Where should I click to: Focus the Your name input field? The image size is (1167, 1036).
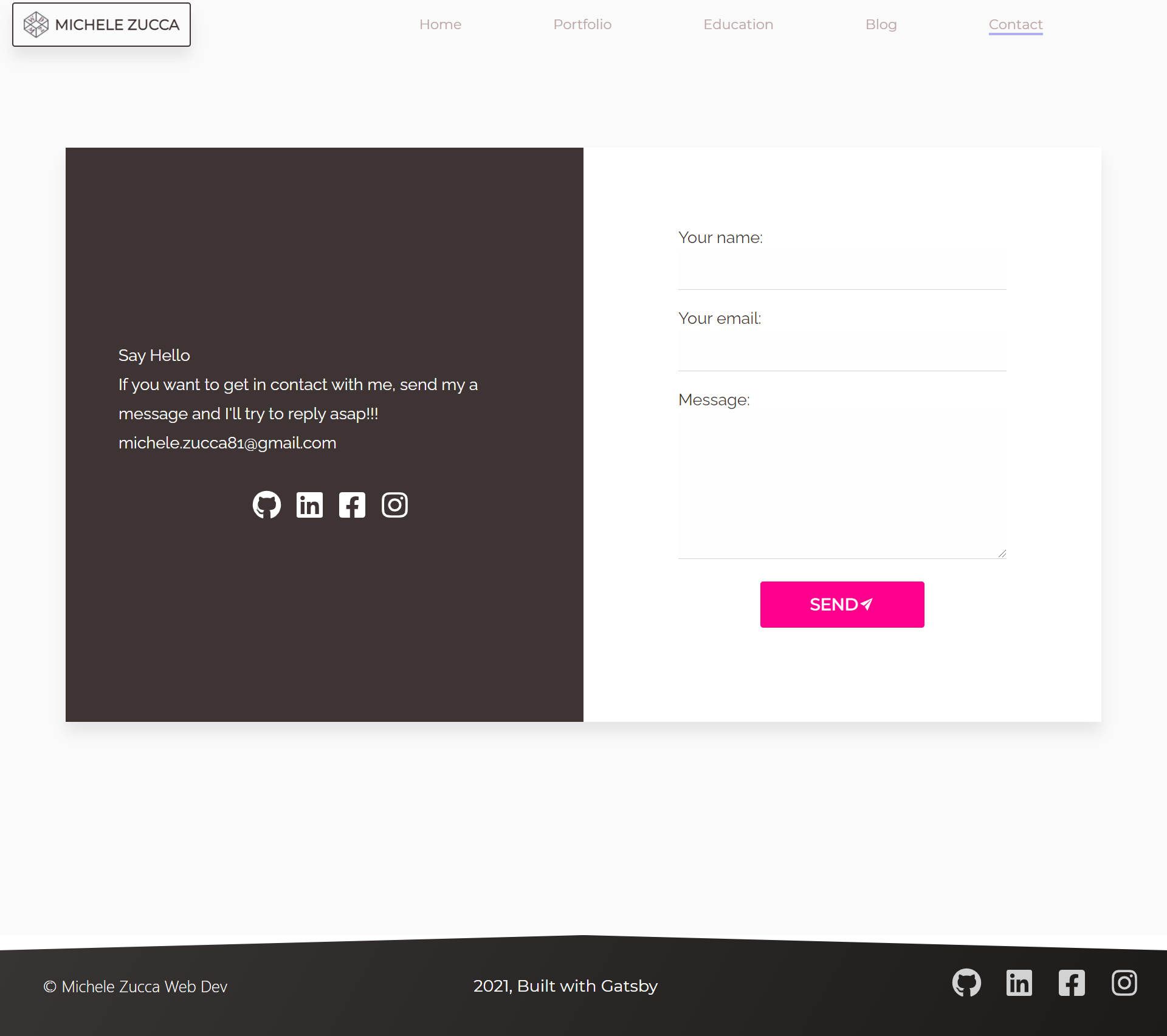tap(842, 269)
